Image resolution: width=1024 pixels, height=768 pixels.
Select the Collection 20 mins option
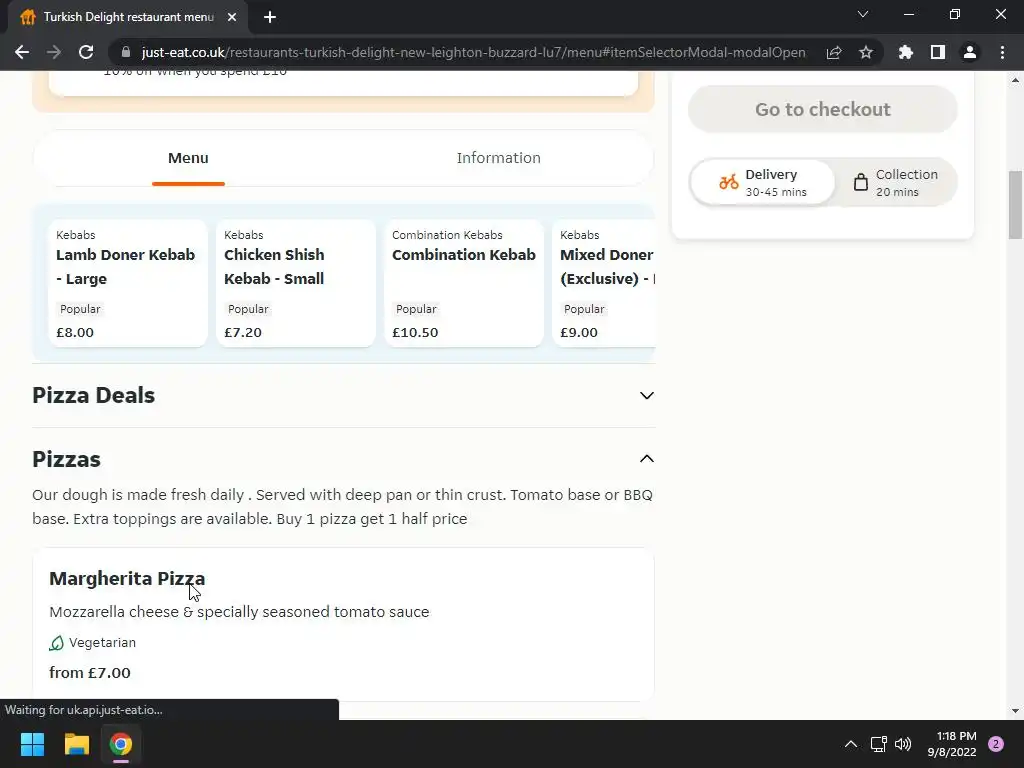click(896, 182)
